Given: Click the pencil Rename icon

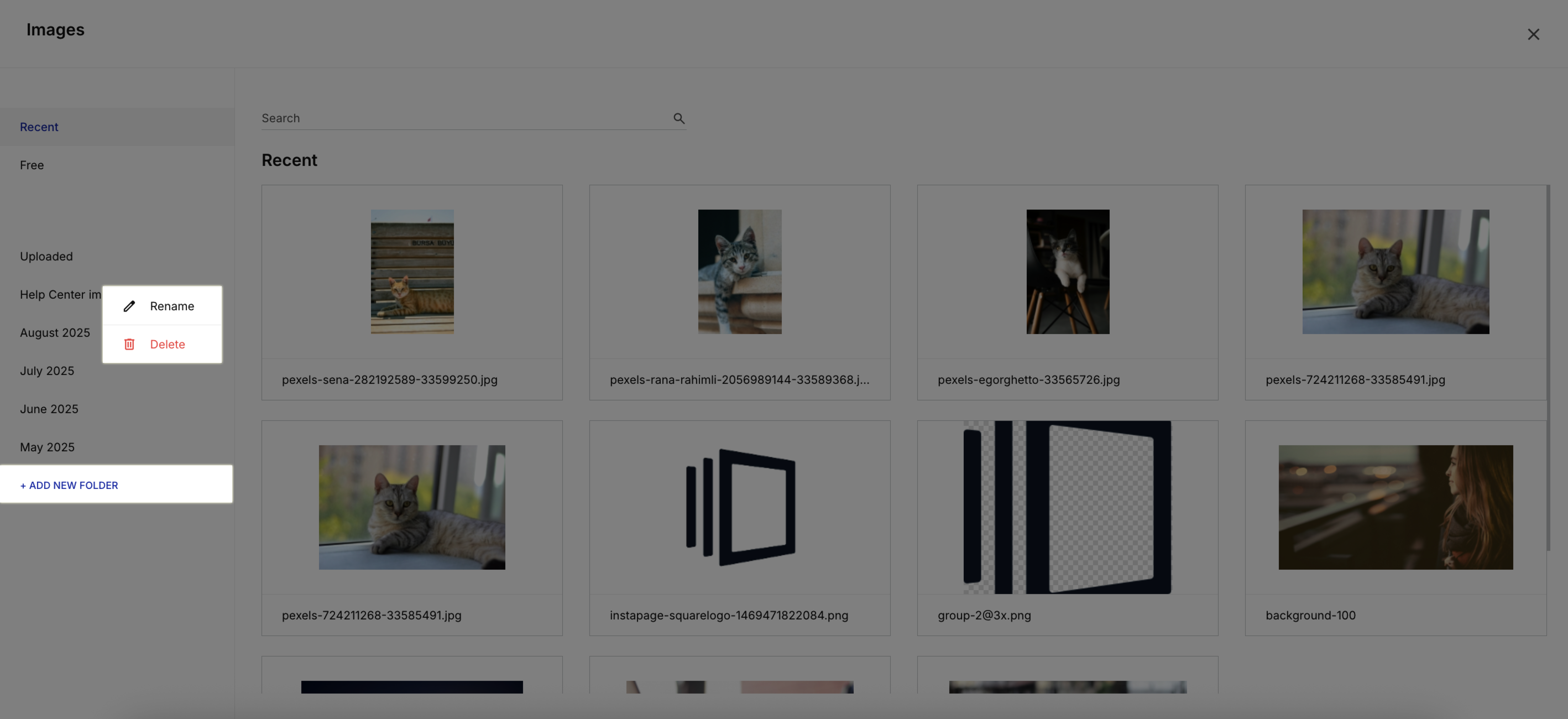Looking at the screenshot, I should [x=129, y=306].
